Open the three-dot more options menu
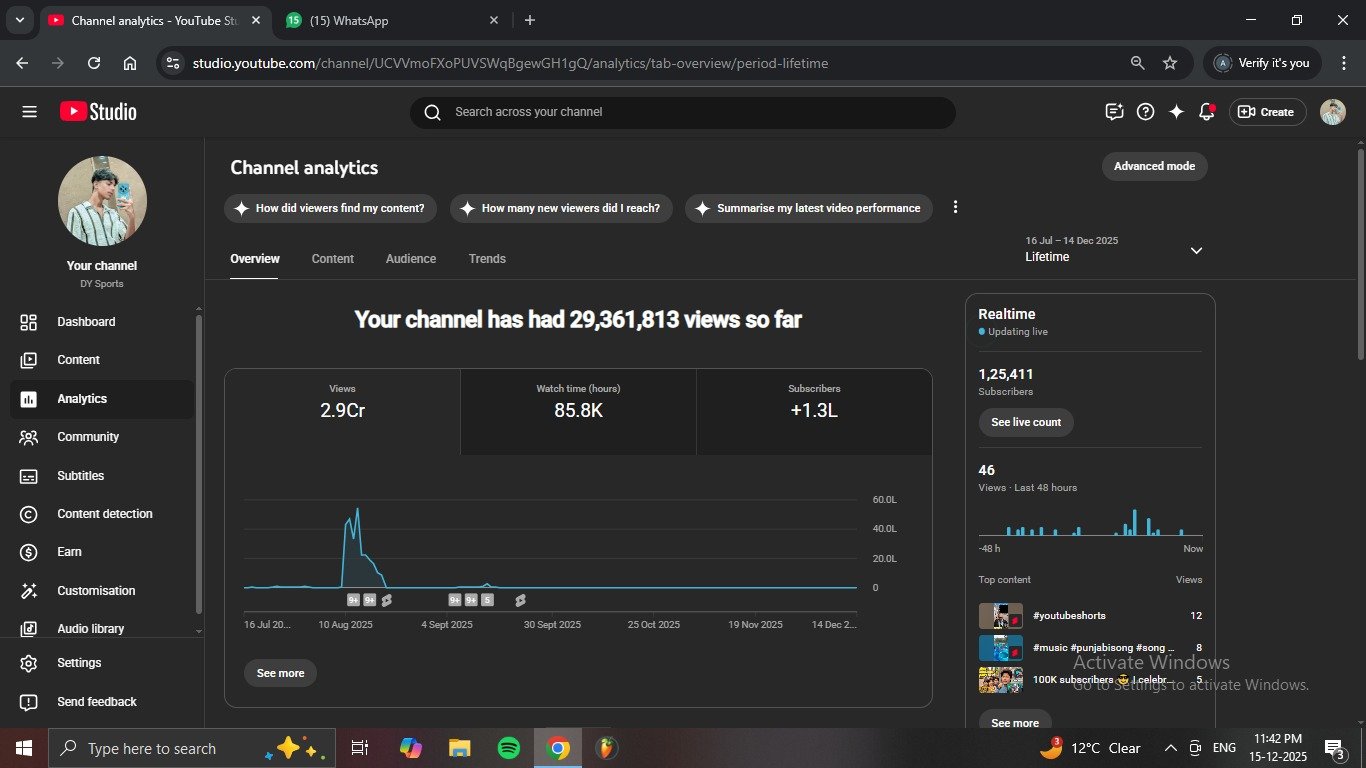The height and width of the screenshot is (768, 1366). coord(955,207)
